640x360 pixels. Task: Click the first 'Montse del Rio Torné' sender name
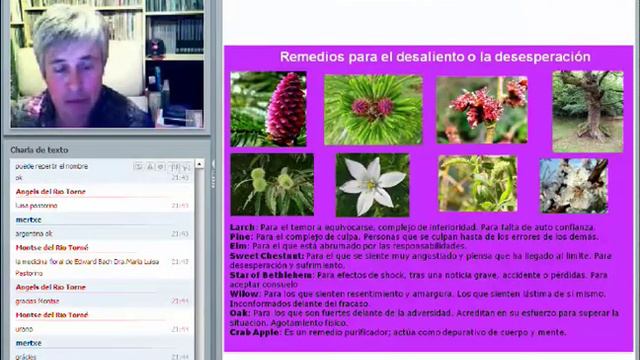[x=52, y=248]
